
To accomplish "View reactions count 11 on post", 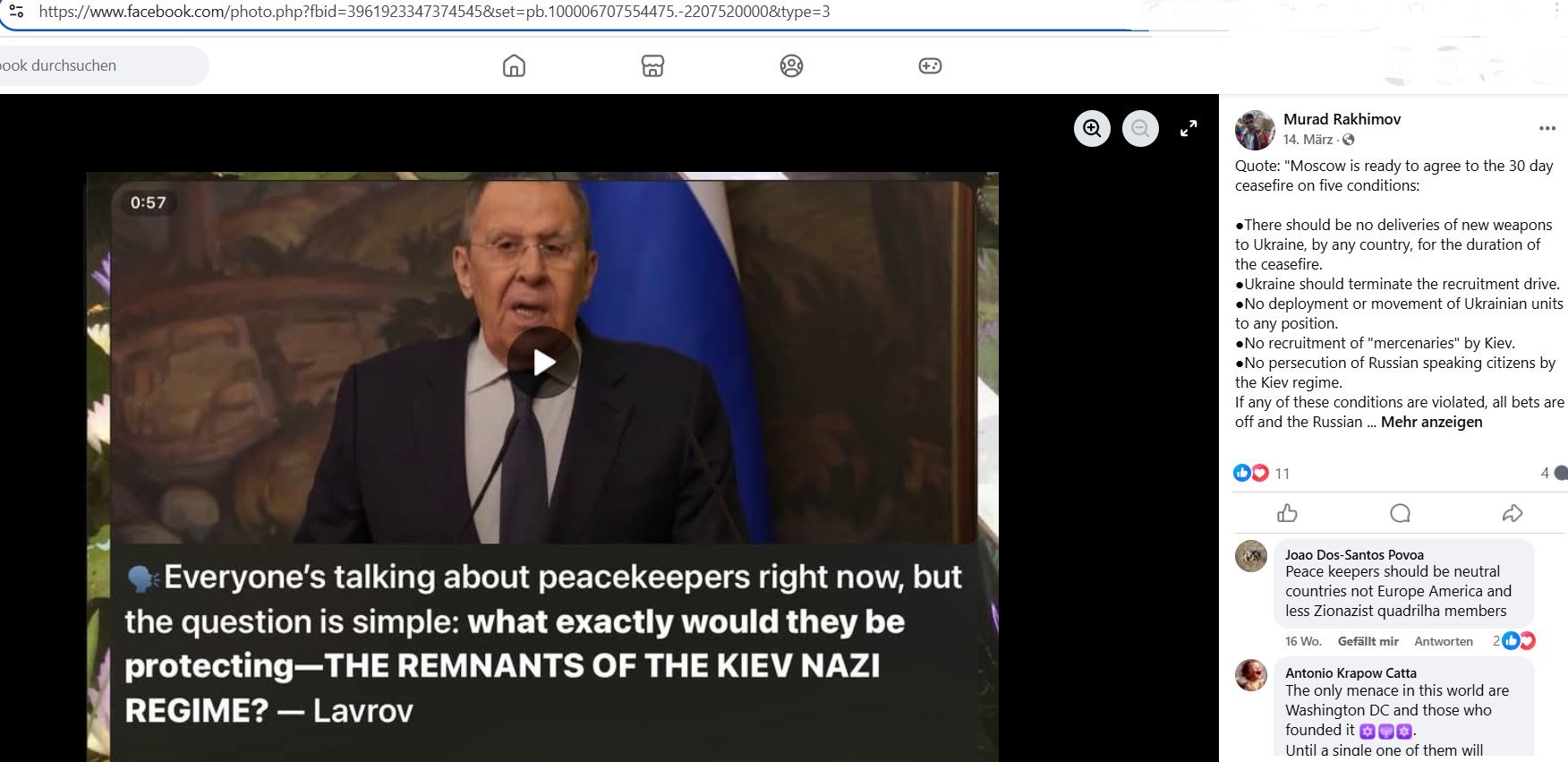I will 1283,474.
